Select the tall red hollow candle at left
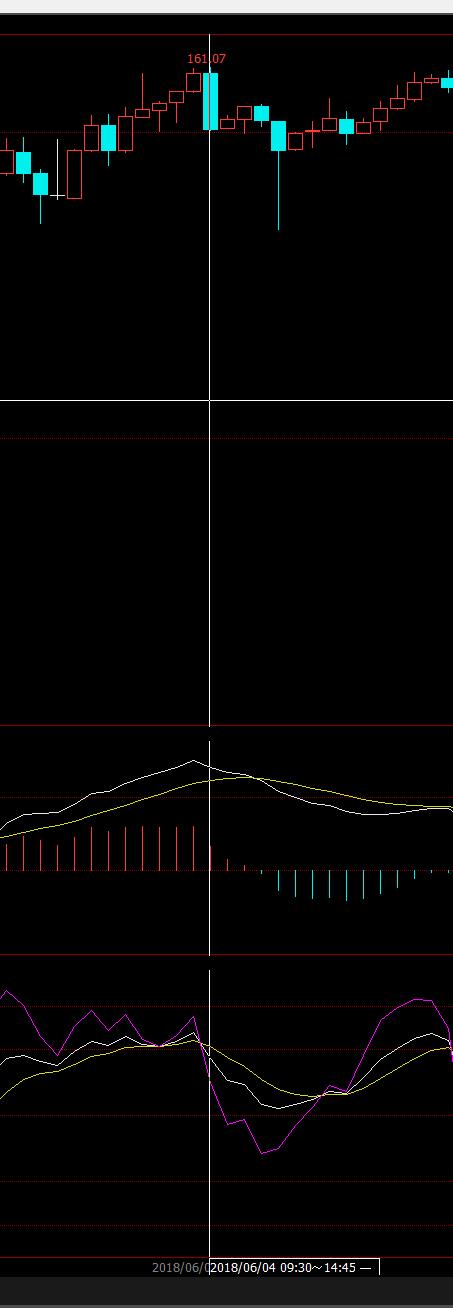453x1308 pixels. 74,175
